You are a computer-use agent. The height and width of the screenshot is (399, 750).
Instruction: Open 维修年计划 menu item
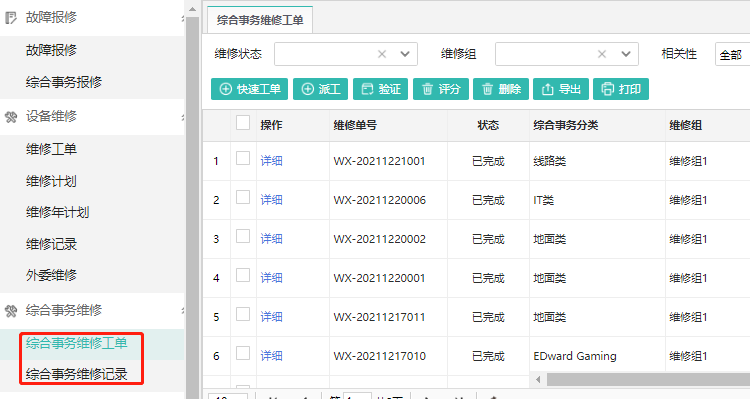(57, 212)
